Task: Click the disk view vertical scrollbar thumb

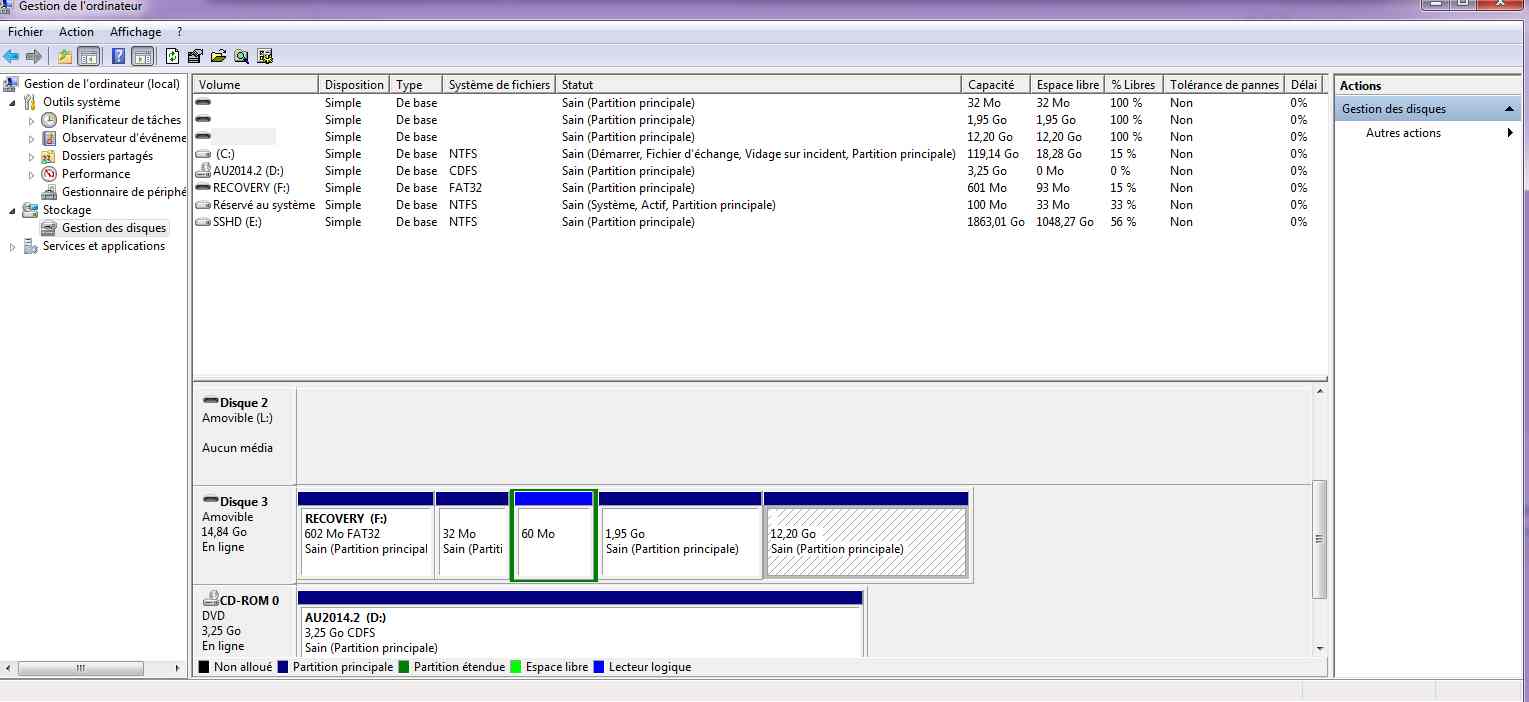Action: (x=1319, y=538)
